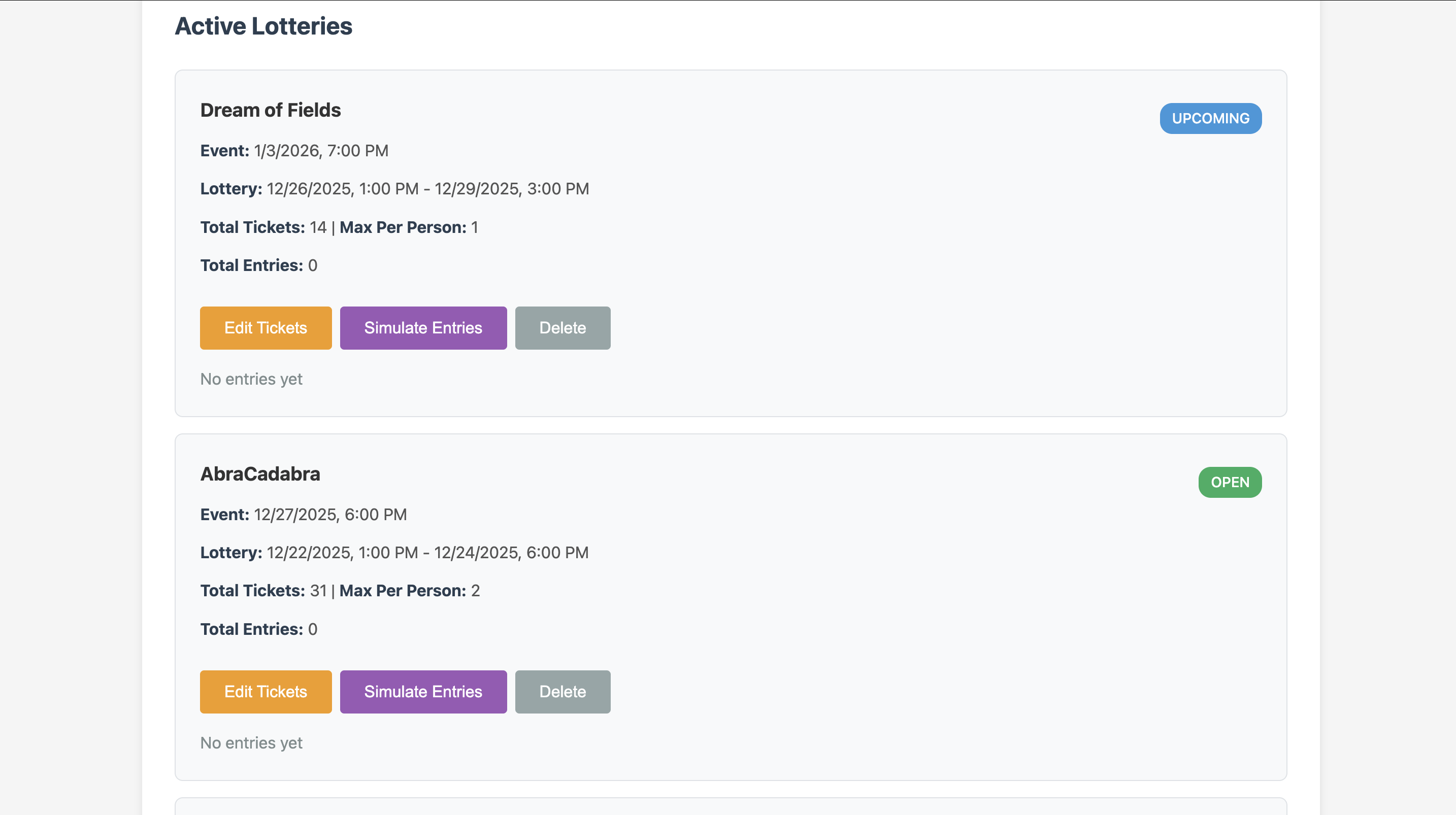Click the Active Lotteries heading
The height and width of the screenshot is (815, 1456).
[264, 25]
